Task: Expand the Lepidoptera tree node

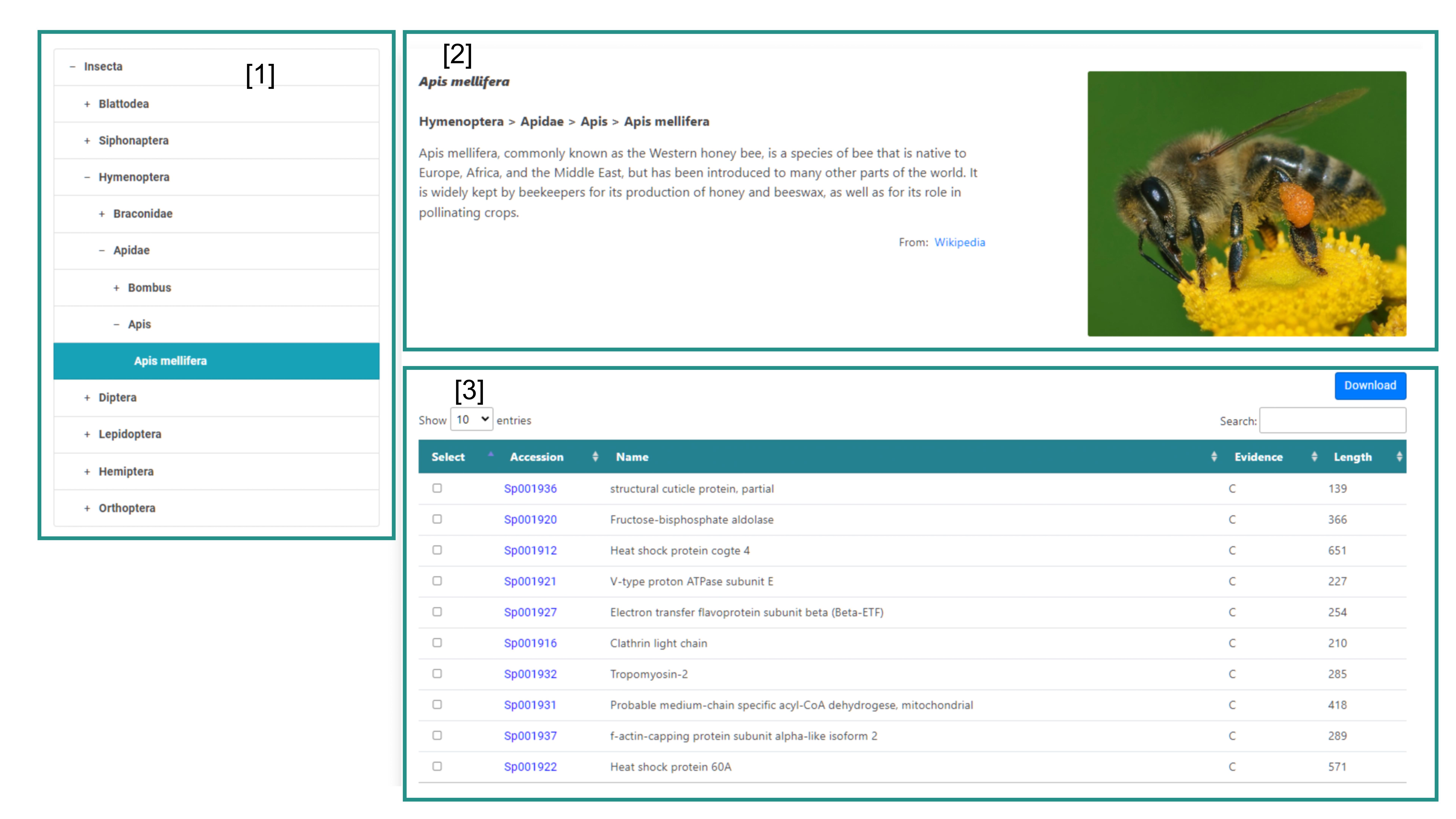Action: point(87,435)
